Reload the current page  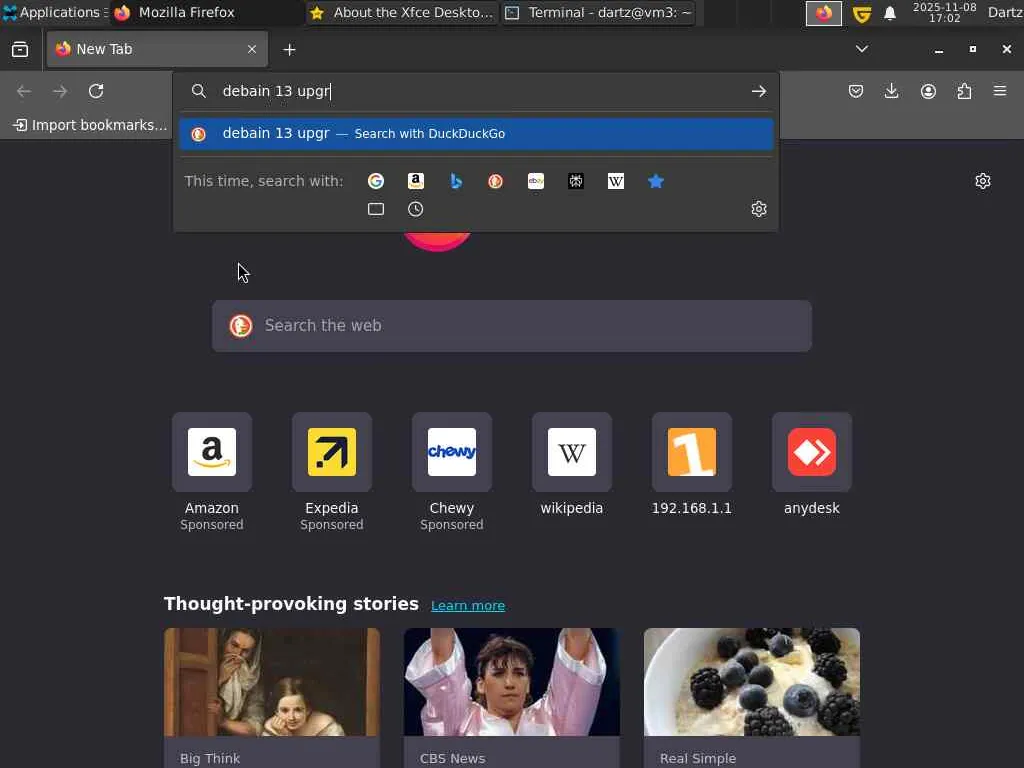96,91
